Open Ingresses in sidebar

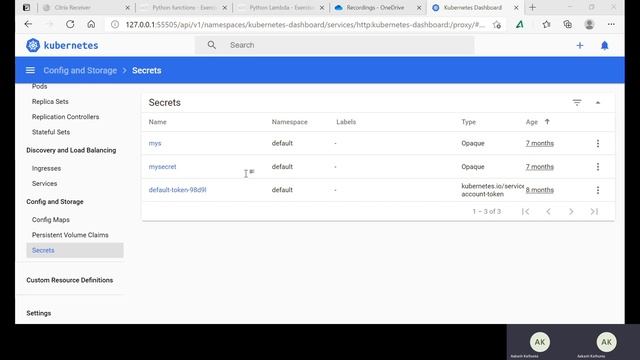pos(46,168)
